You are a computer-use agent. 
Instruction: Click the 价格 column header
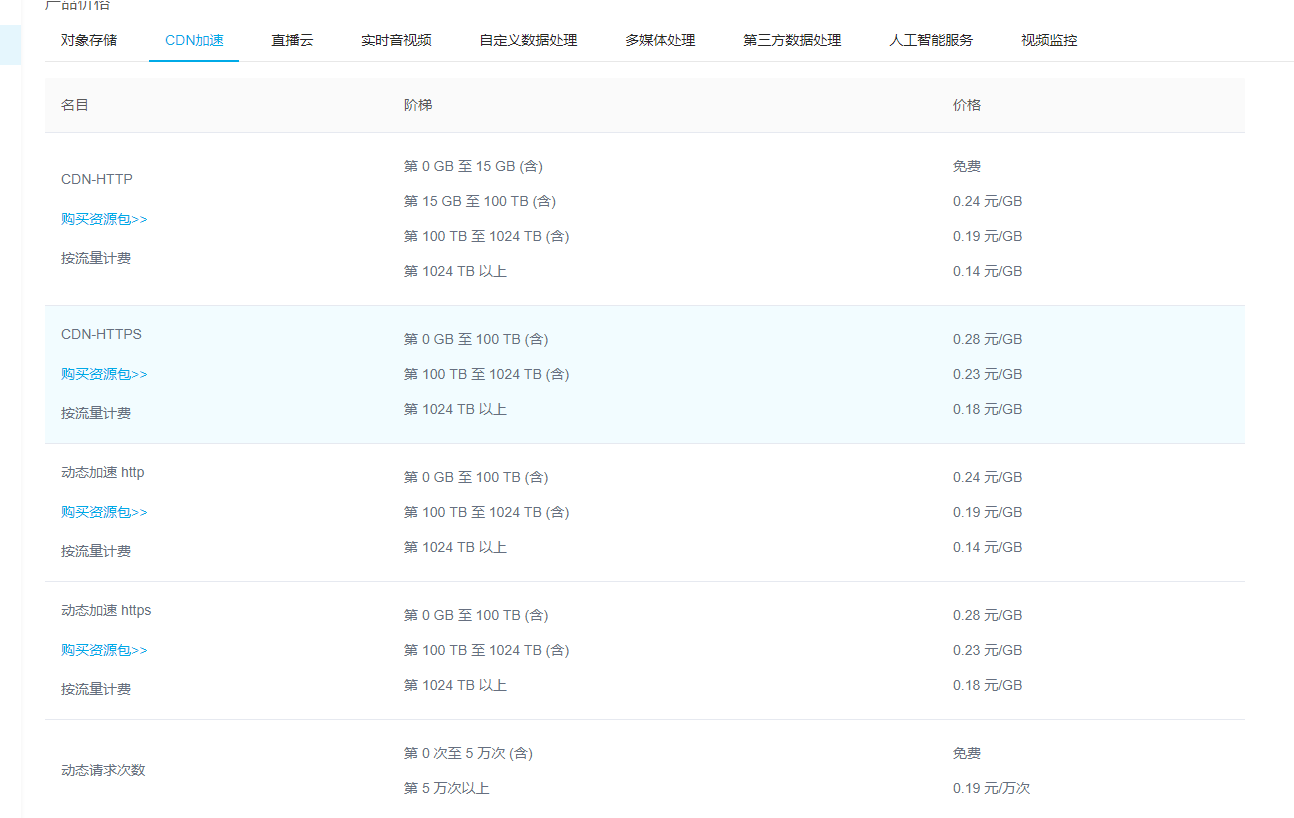point(967,105)
